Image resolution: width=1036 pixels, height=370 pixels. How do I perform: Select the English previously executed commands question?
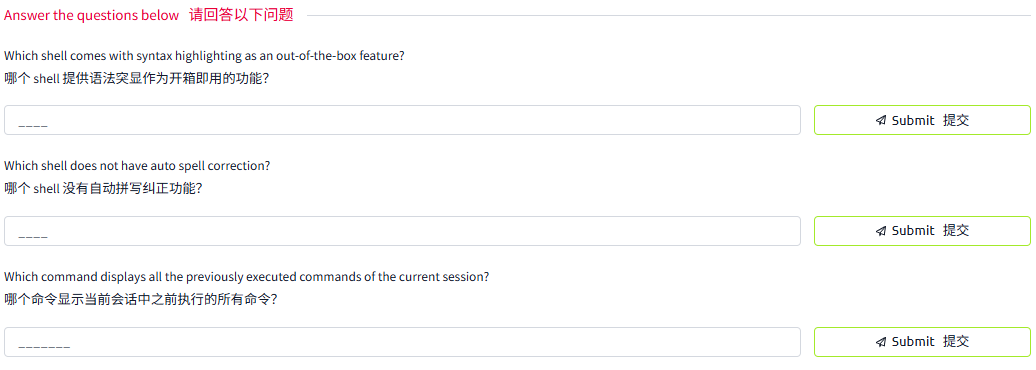(246, 276)
